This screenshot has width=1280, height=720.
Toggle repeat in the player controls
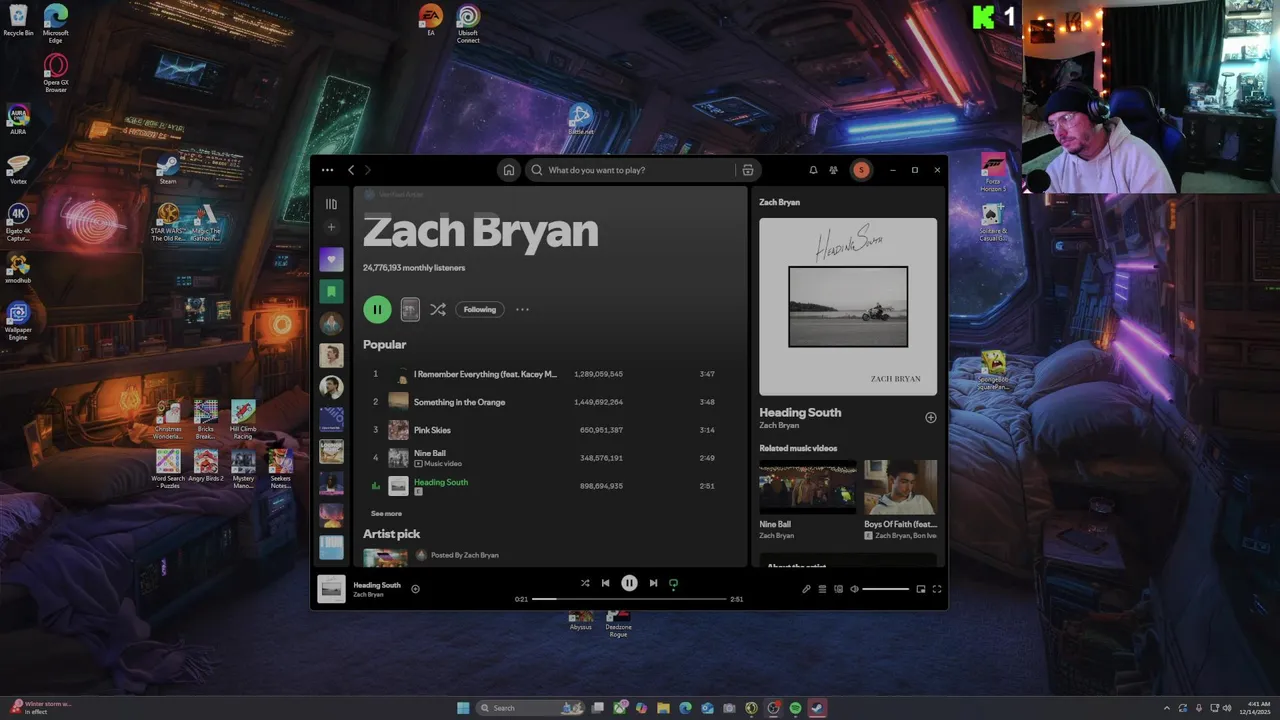tap(673, 583)
